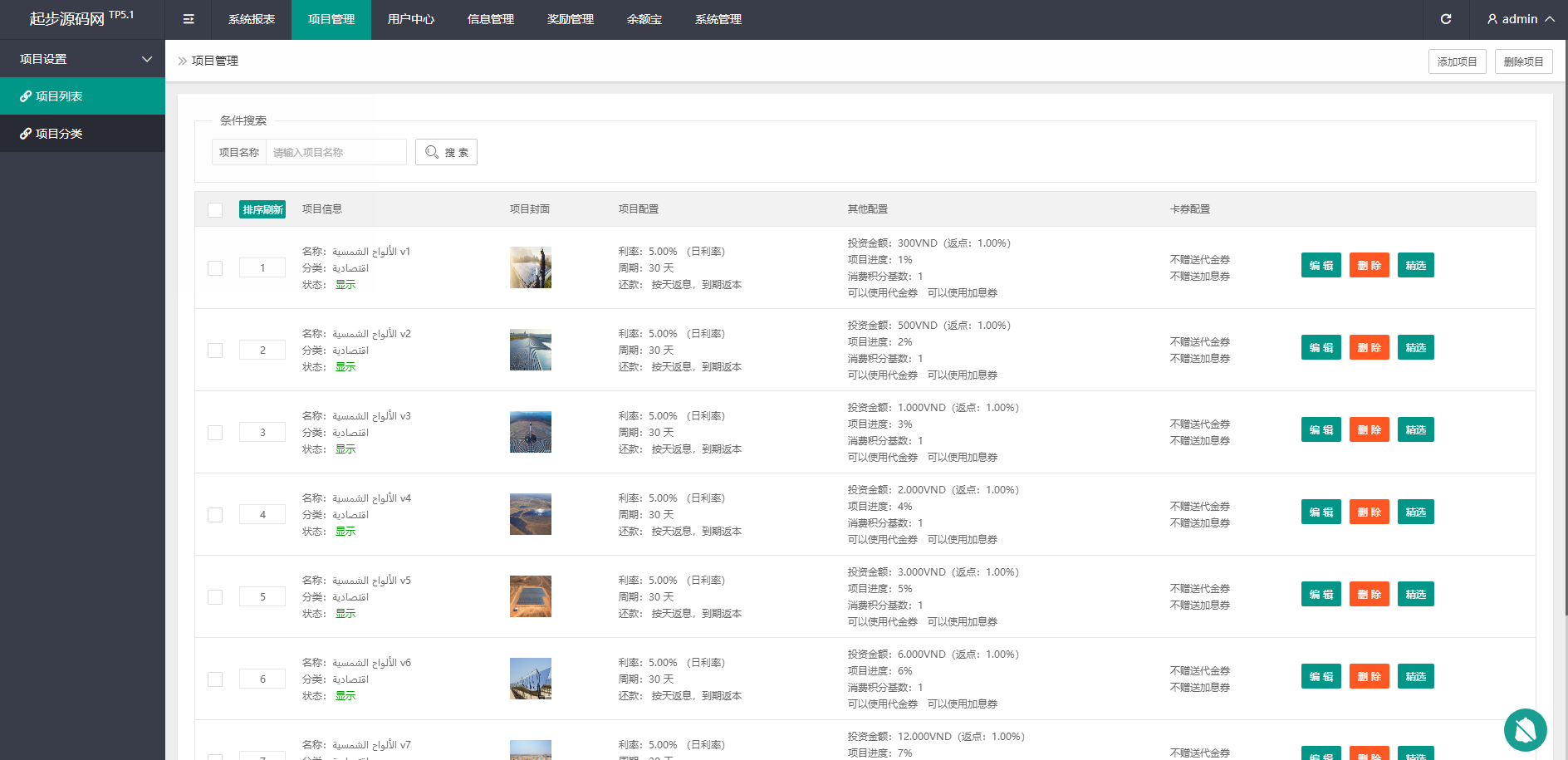
Task: Click link icon beside 项目分类 in sidebar
Action: point(26,134)
